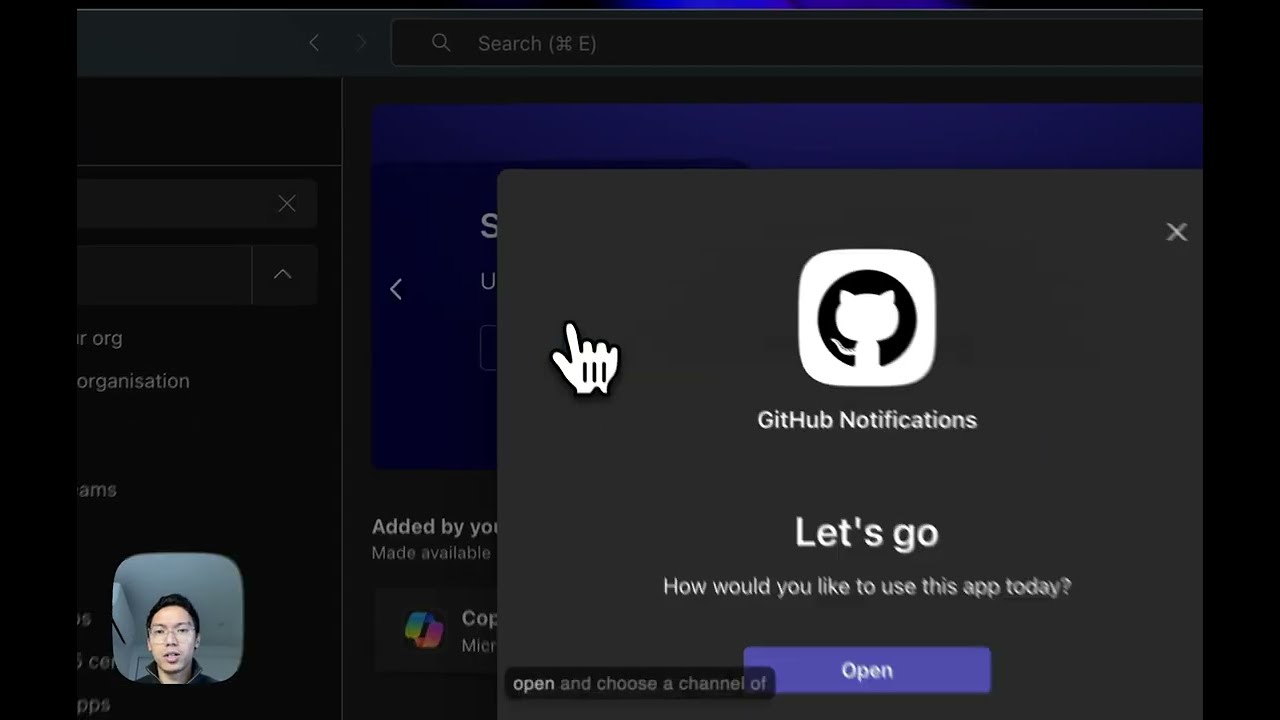Click the presenter webcam thumbnail

[177, 618]
